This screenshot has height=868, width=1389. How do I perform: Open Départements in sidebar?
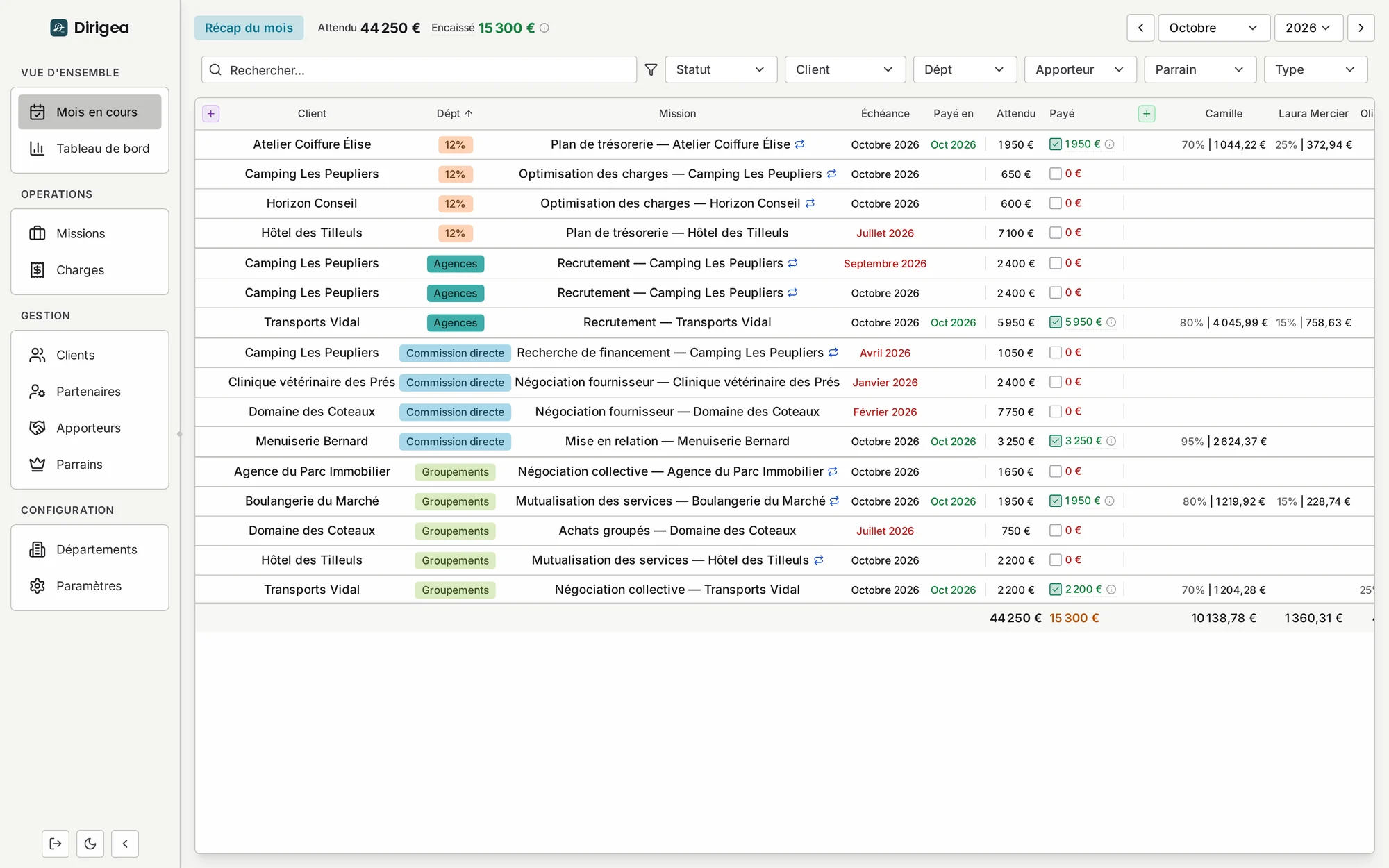(x=90, y=549)
